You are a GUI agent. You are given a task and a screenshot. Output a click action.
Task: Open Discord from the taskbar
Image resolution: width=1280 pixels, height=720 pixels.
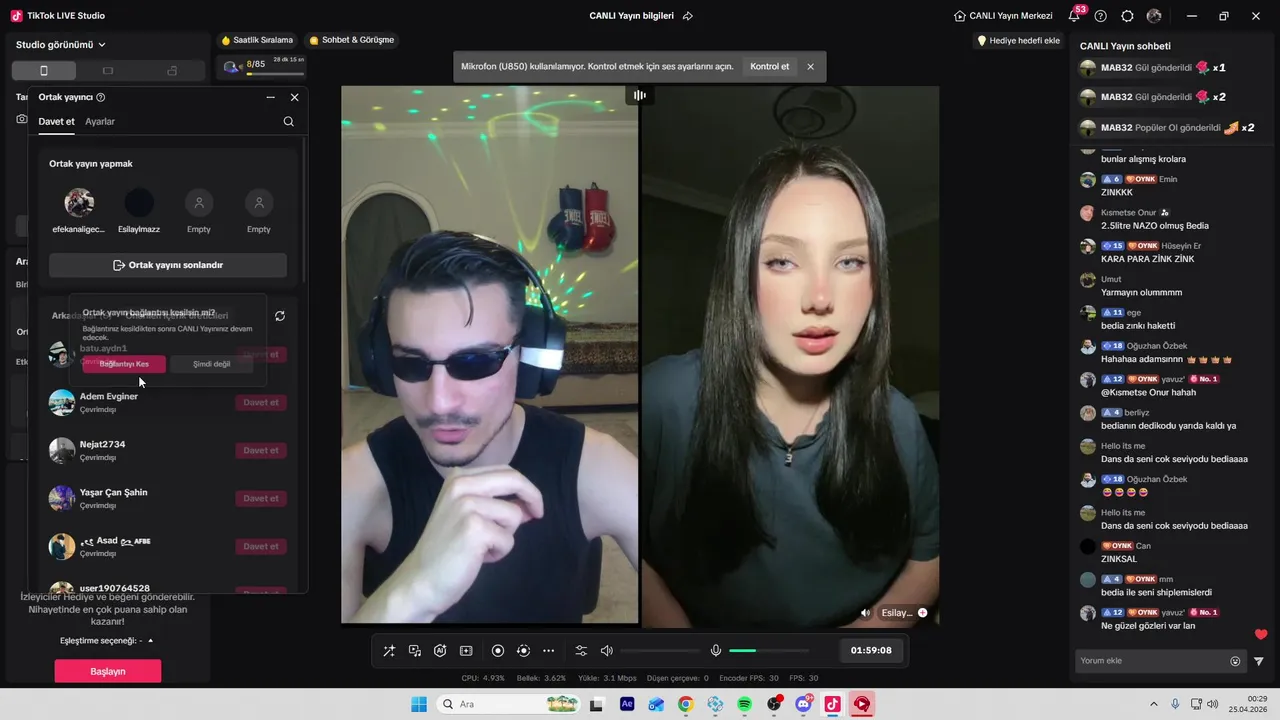[803, 704]
